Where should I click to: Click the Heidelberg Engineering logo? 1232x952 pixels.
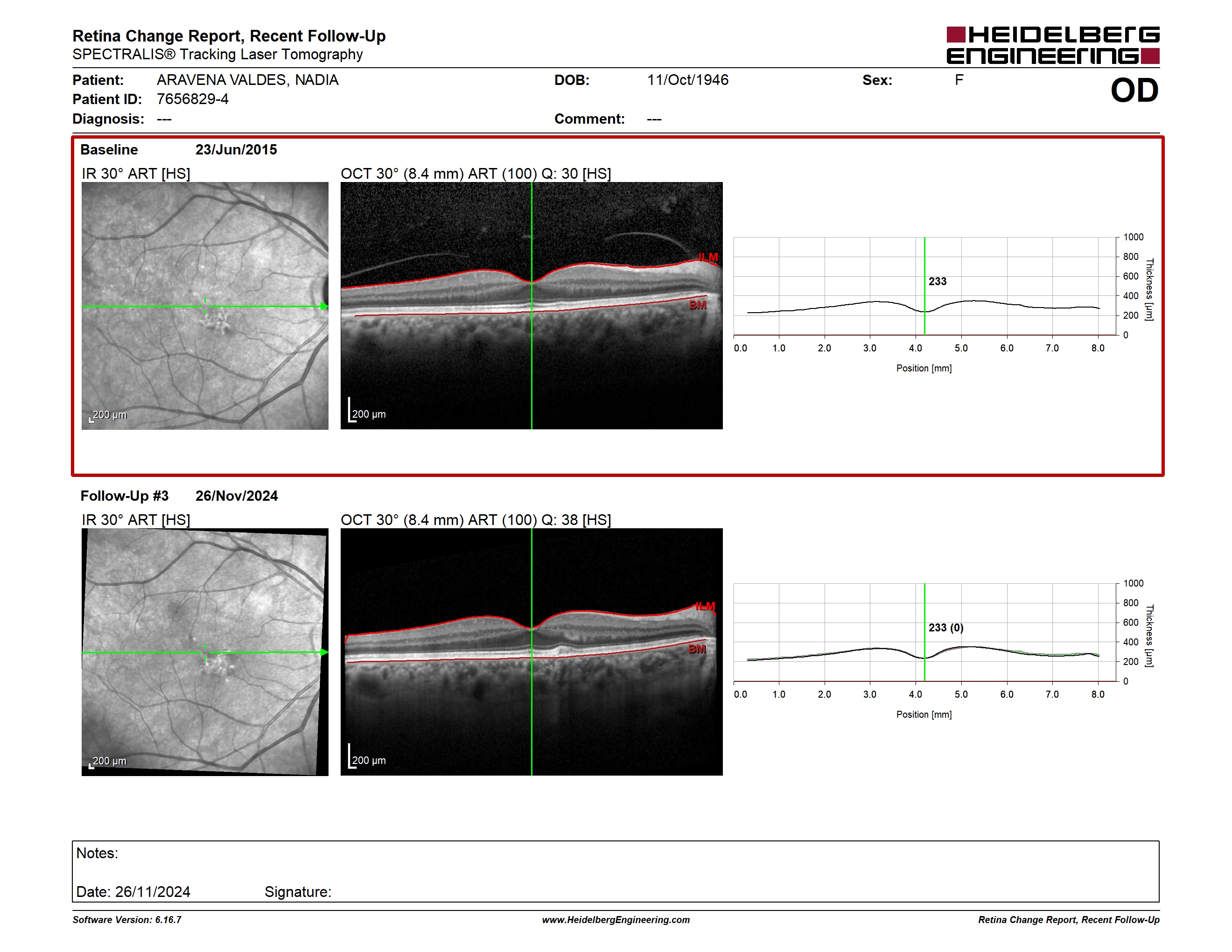pyautogui.click(x=1053, y=45)
